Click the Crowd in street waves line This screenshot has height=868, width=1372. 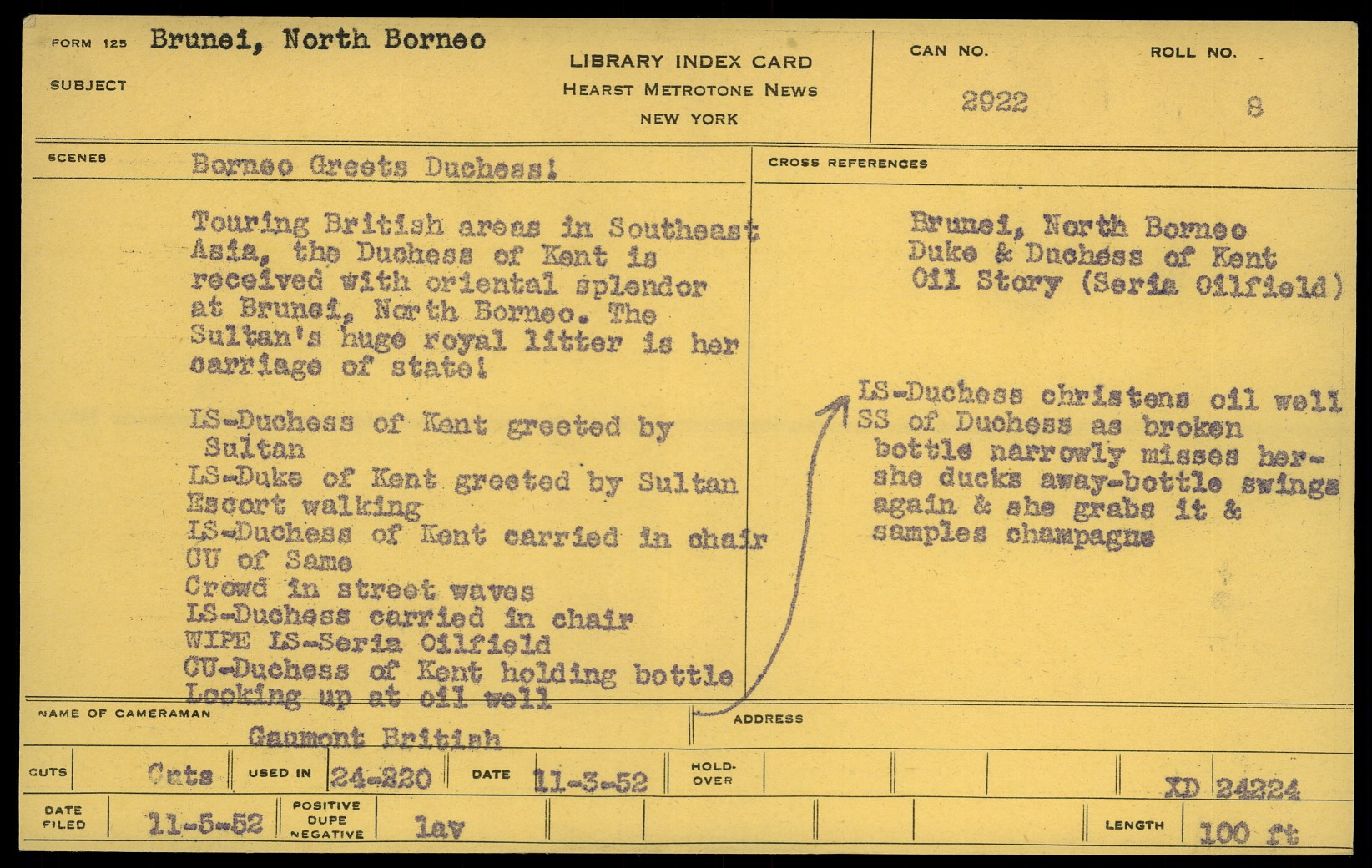(x=359, y=590)
